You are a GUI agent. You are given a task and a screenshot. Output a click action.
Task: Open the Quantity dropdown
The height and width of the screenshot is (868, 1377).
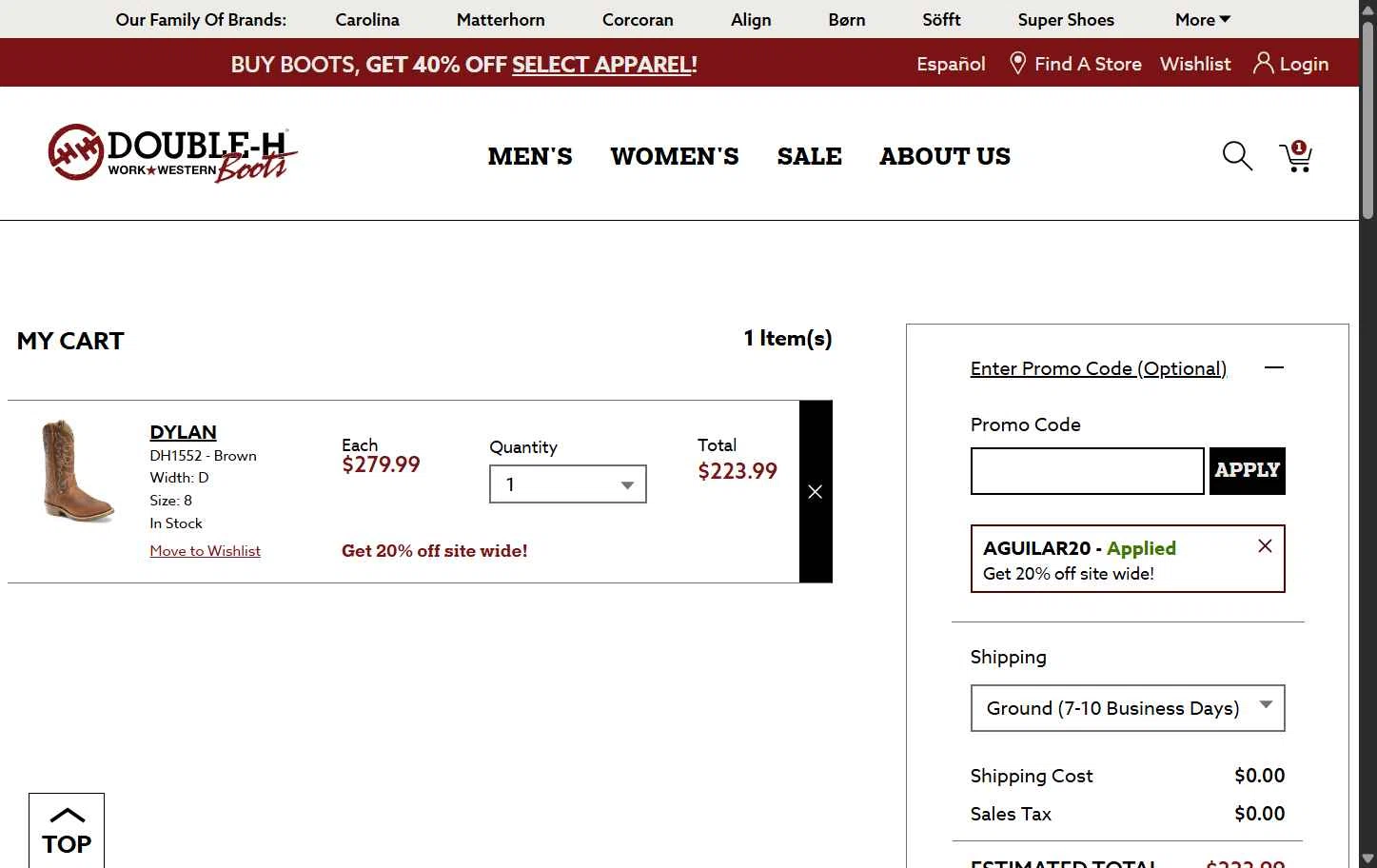click(568, 484)
